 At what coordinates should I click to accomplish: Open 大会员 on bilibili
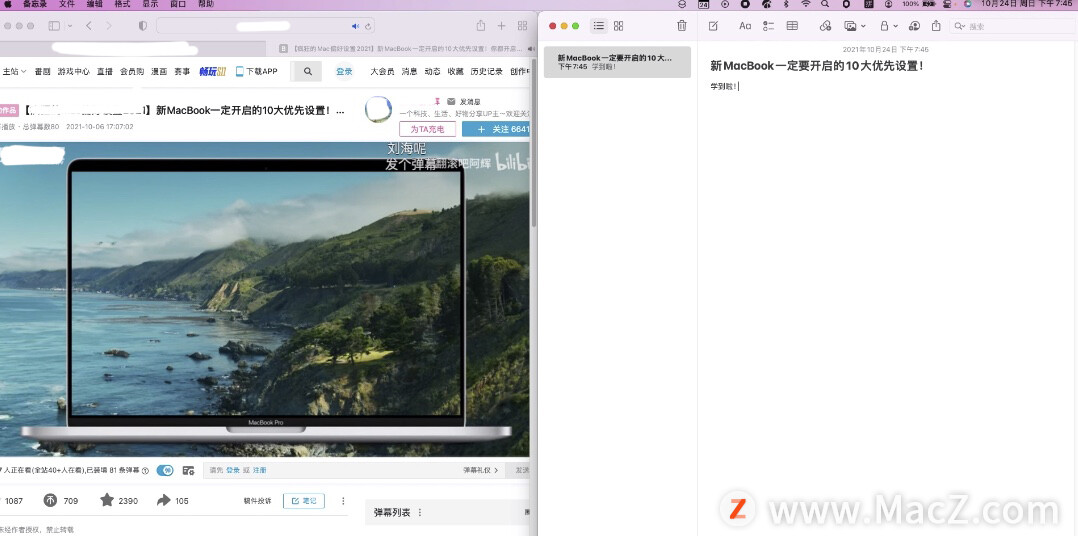[382, 71]
